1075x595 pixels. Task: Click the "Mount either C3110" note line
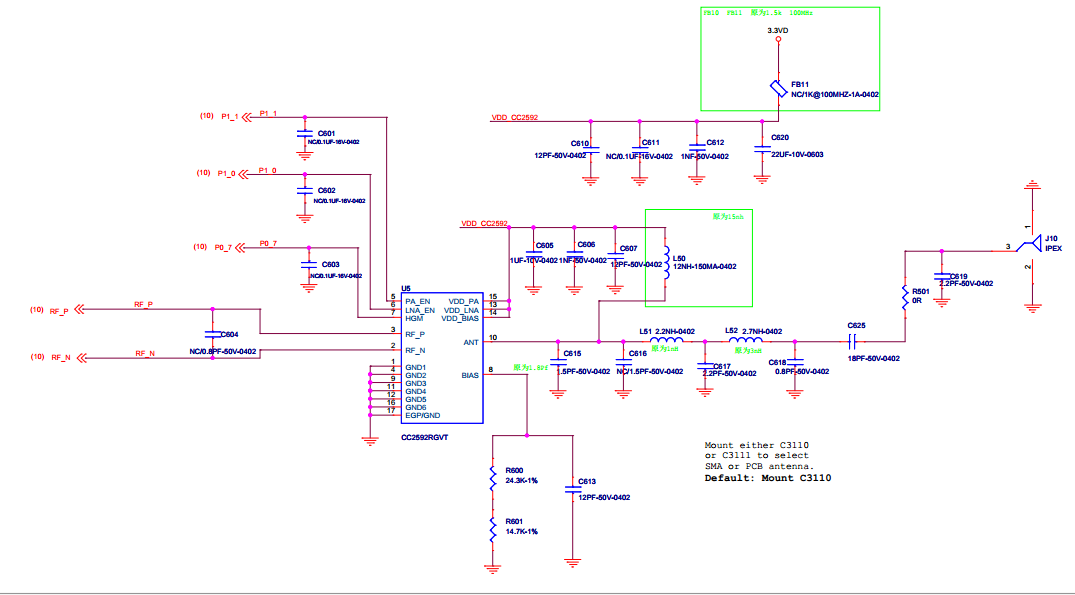757,446
